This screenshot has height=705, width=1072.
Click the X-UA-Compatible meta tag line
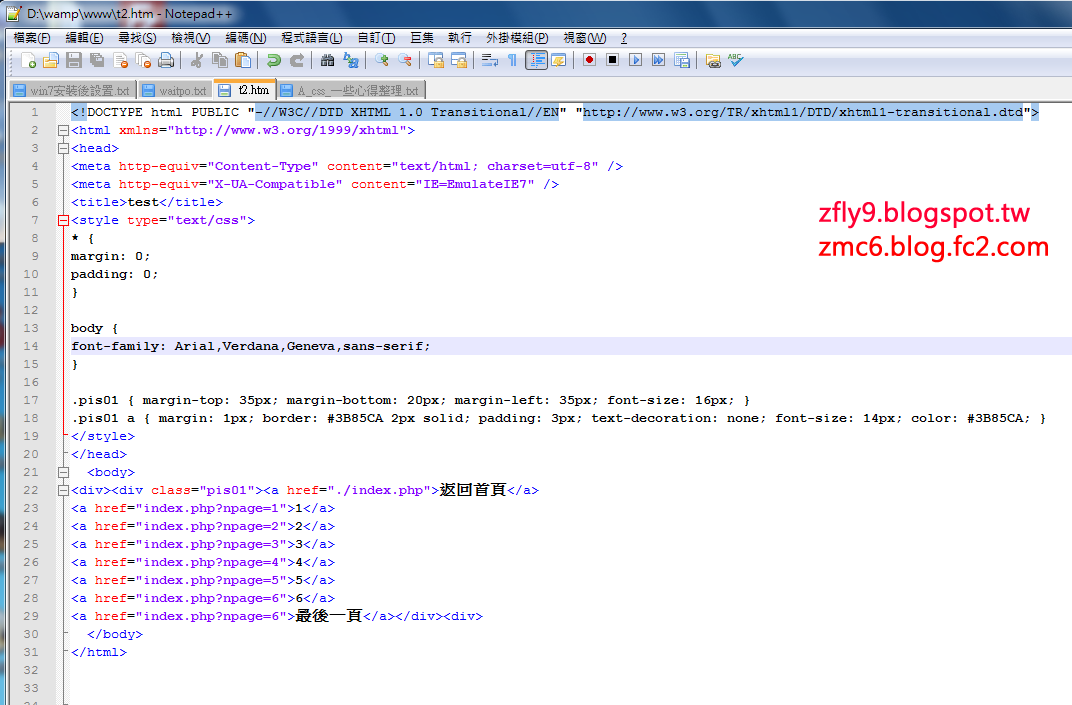pyautogui.click(x=314, y=184)
